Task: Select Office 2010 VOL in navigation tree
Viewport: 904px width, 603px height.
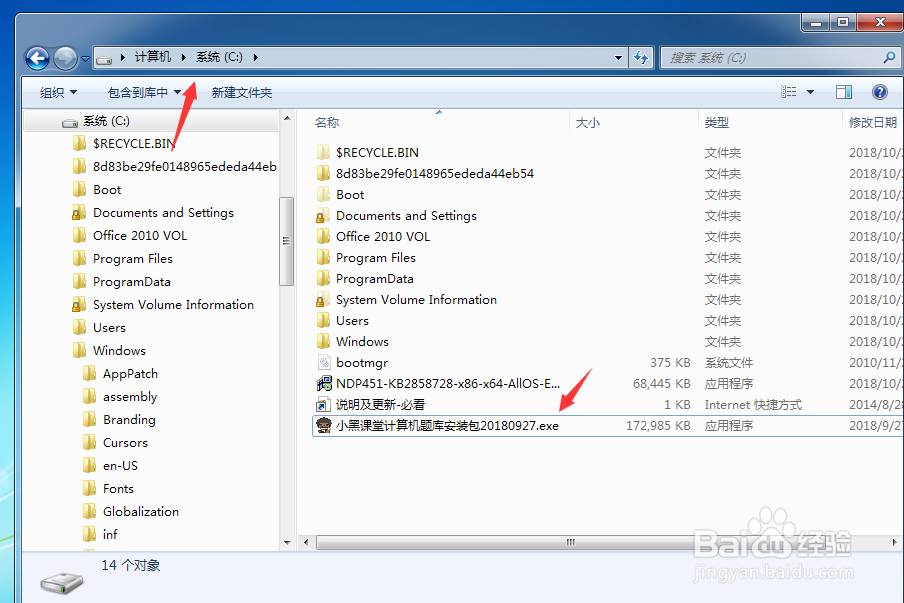Action: coord(140,236)
